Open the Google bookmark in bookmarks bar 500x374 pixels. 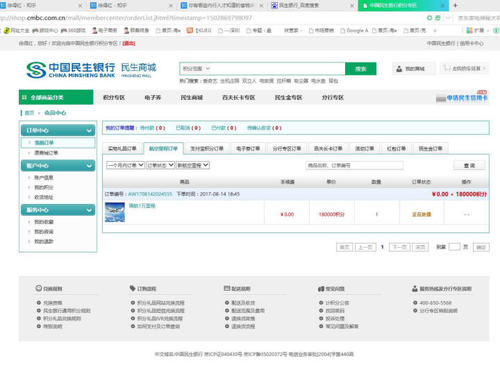tap(354, 30)
